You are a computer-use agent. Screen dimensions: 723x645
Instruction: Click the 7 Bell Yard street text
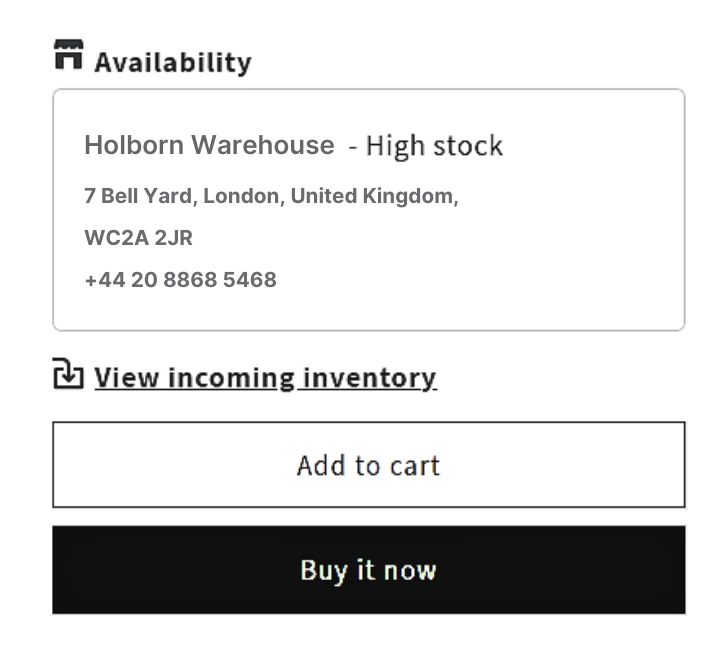click(x=139, y=196)
